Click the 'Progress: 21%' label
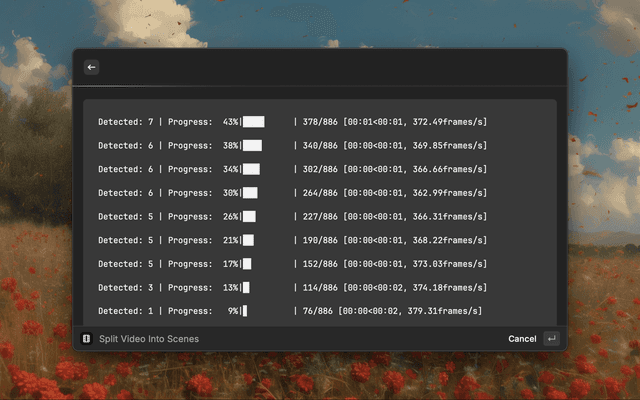Image resolution: width=640 pixels, height=400 pixels. (203, 240)
